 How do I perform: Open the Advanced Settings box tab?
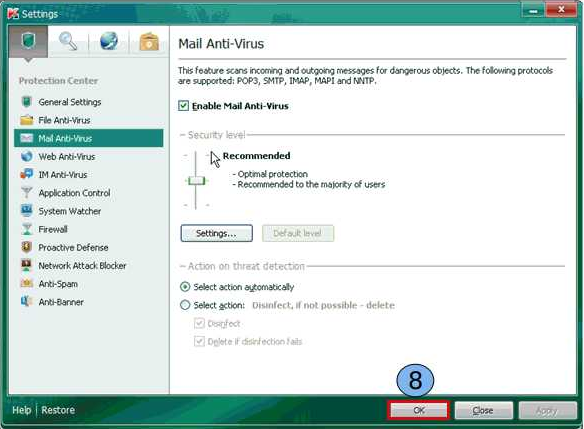coord(149,41)
